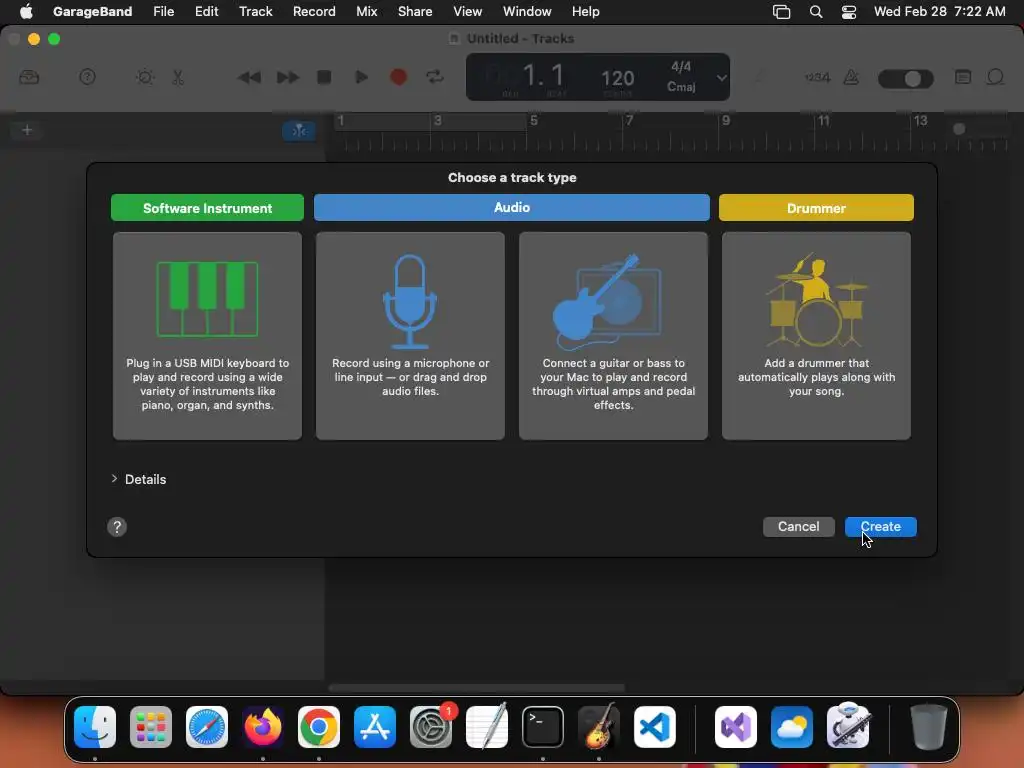Expand the Details disclosure arrow
The height and width of the screenshot is (768, 1024).
[114, 479]
